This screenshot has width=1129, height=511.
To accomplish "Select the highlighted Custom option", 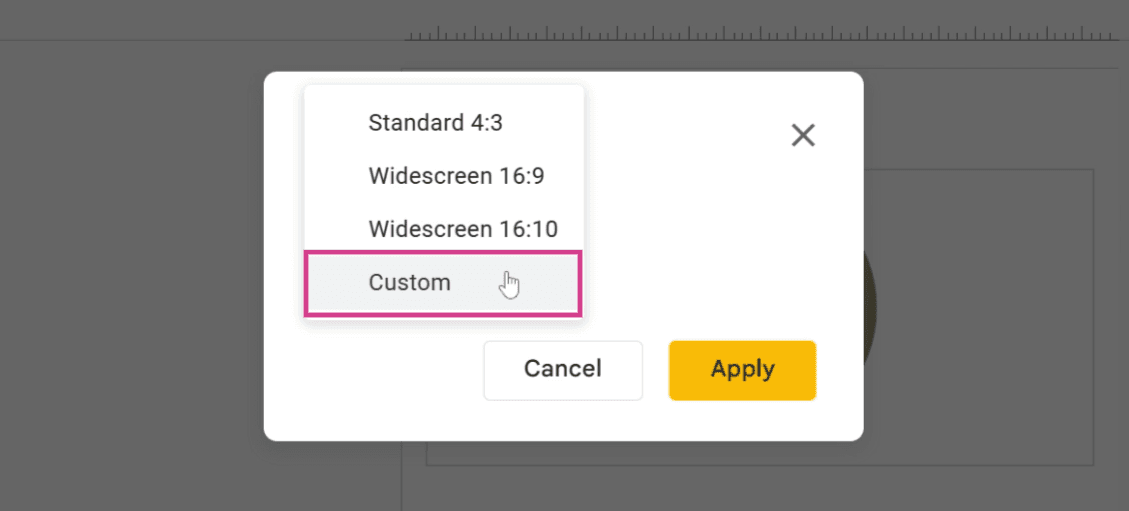I will (x=444, y=283).
